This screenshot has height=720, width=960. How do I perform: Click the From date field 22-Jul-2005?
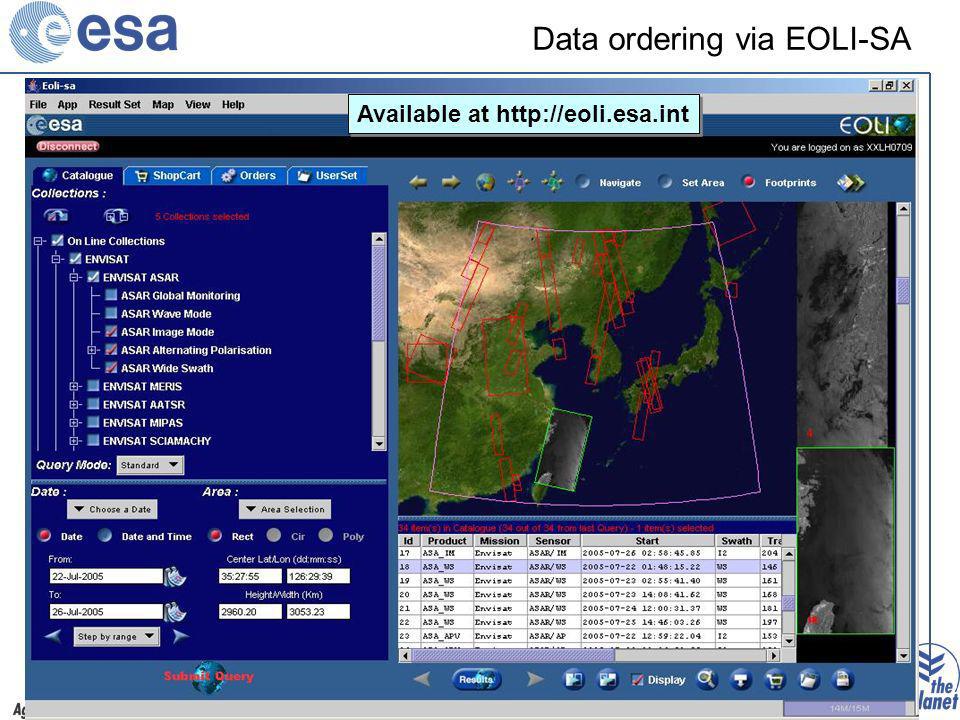[x=107, y=576]
